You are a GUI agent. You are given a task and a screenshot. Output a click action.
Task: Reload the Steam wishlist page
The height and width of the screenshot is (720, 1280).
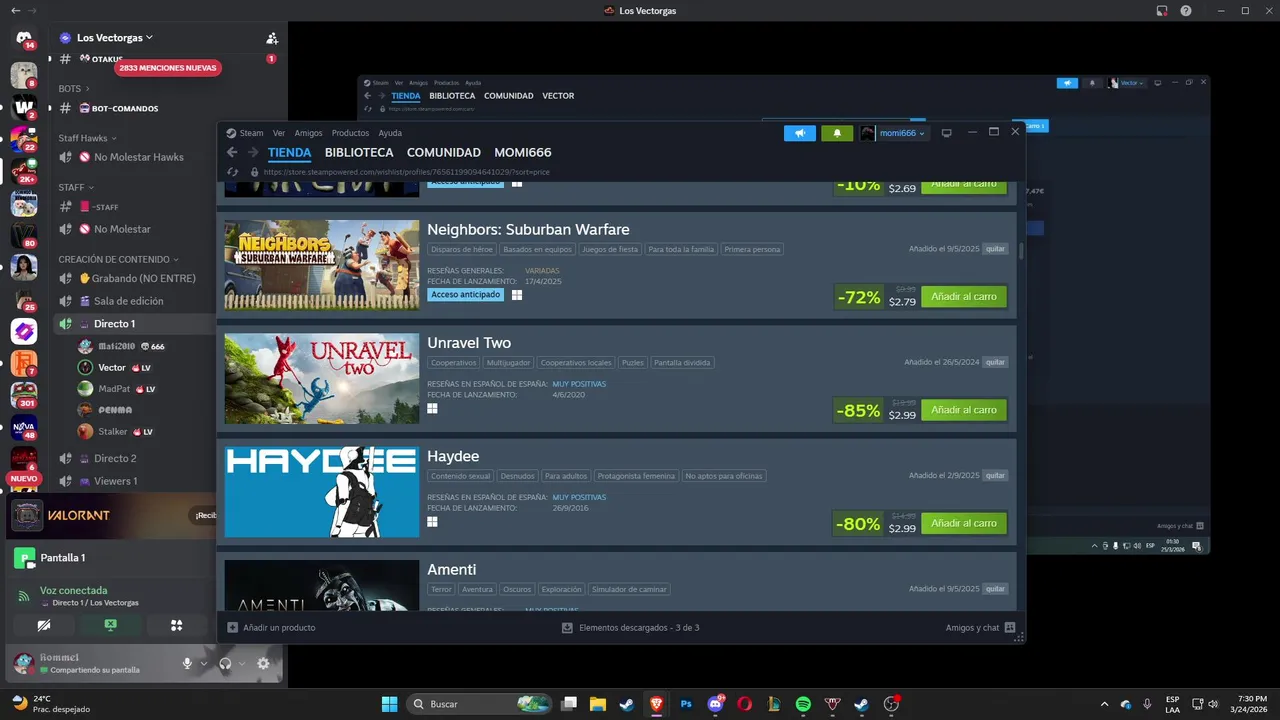tap(233, 172)
